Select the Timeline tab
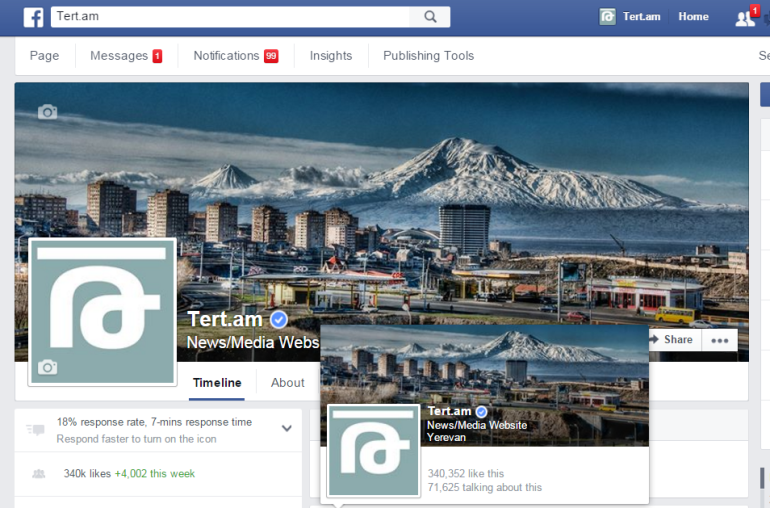 pos(217,383)
